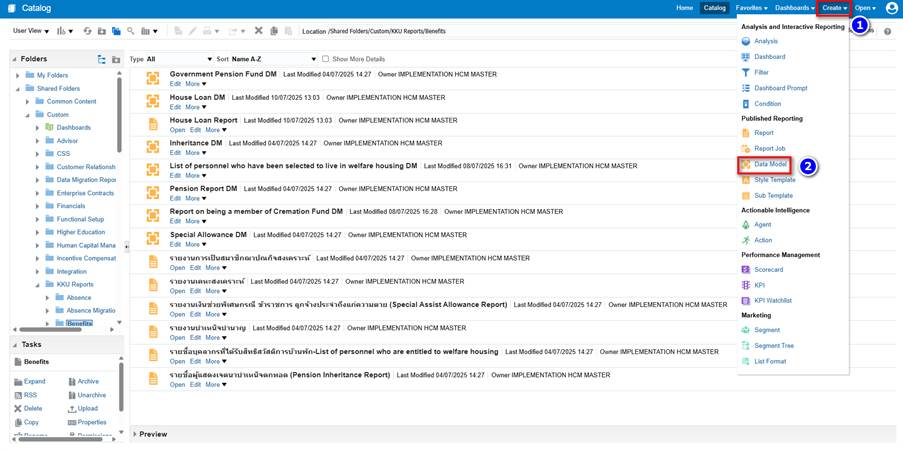Click Edit link under House Loan DM
The height and width of the screenshot is (450, 903).
(175, 107)
